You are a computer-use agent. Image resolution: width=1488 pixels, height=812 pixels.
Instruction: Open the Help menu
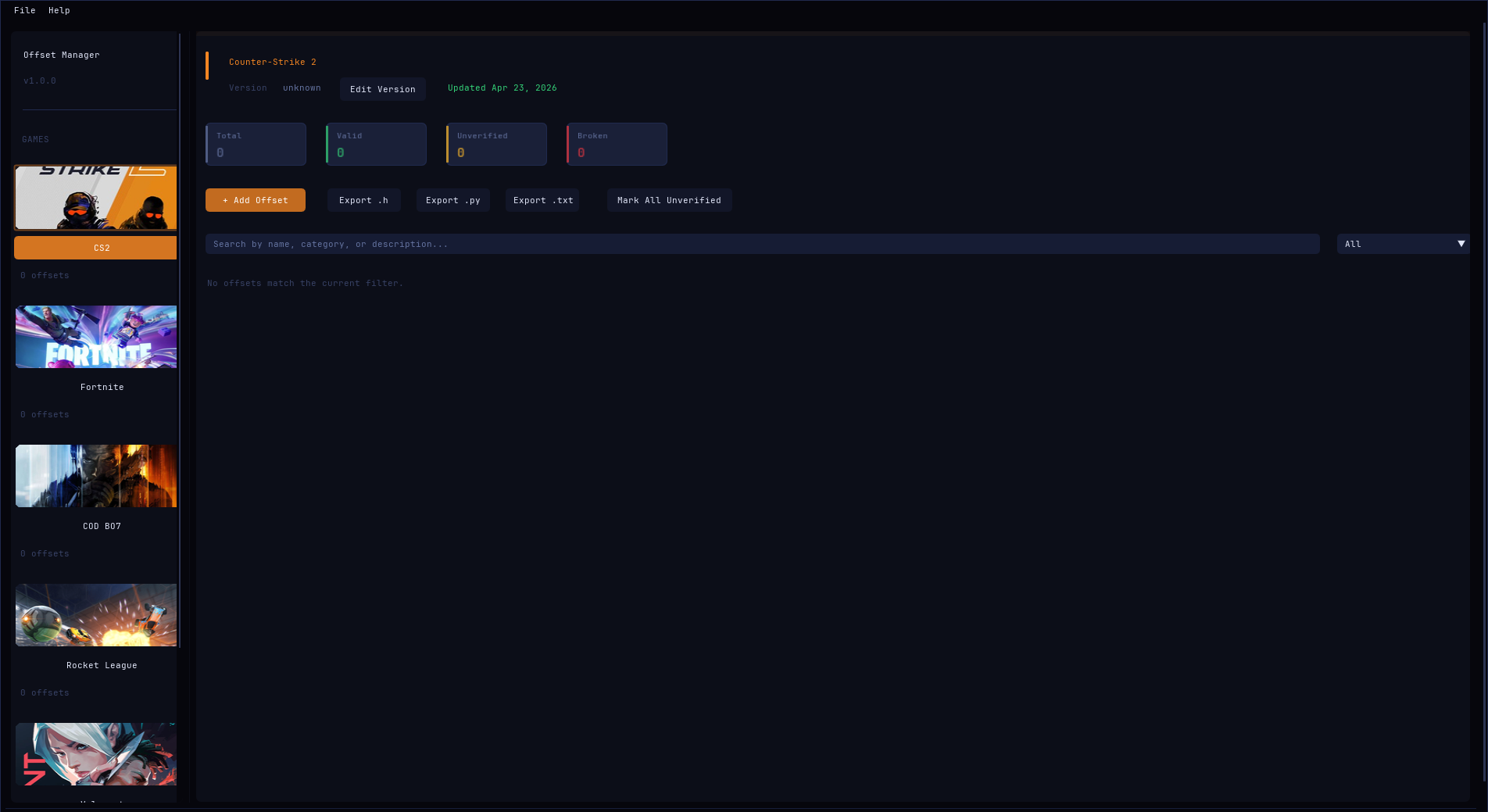tap(59, 10)
